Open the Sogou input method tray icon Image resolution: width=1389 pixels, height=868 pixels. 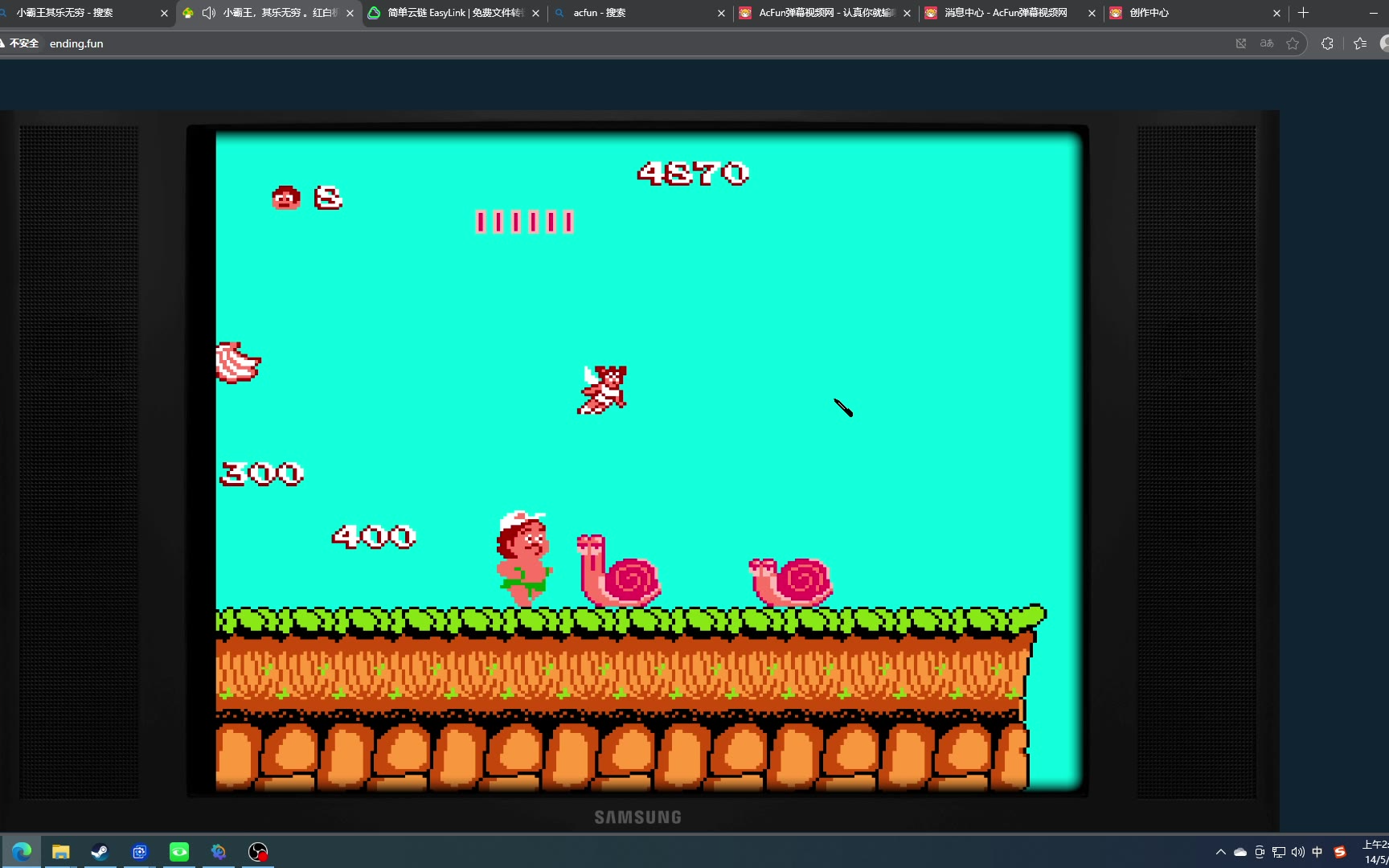click(1339, 852)
